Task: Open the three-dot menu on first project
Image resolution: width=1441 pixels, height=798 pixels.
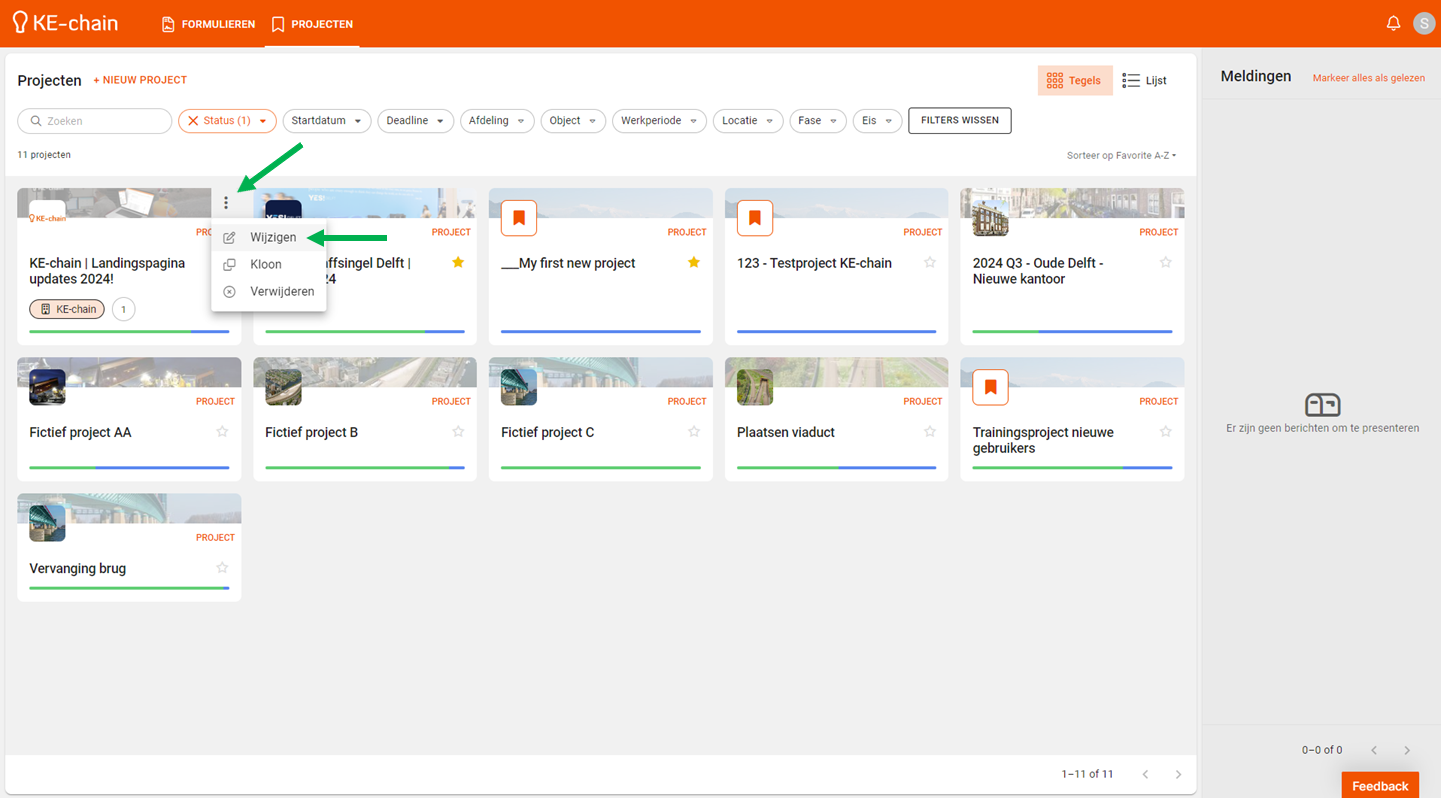Action: (x=226, y=203)
